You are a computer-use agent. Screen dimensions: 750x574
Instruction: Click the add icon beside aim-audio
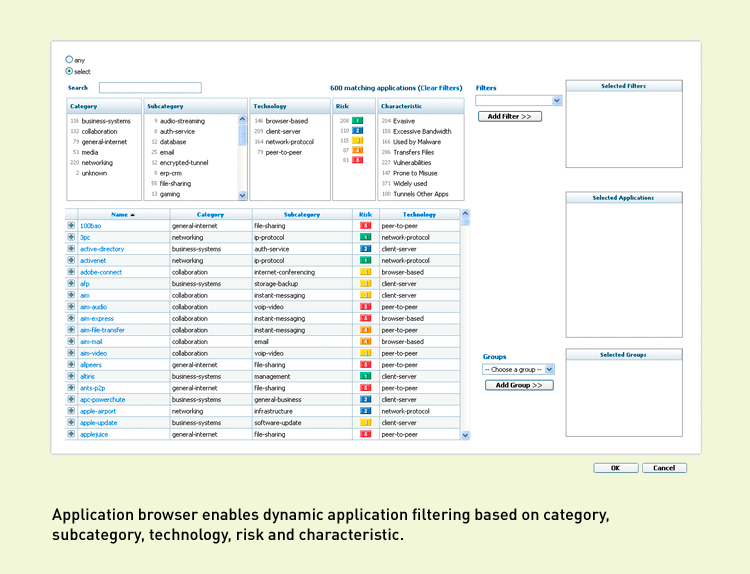click(71, 307)
